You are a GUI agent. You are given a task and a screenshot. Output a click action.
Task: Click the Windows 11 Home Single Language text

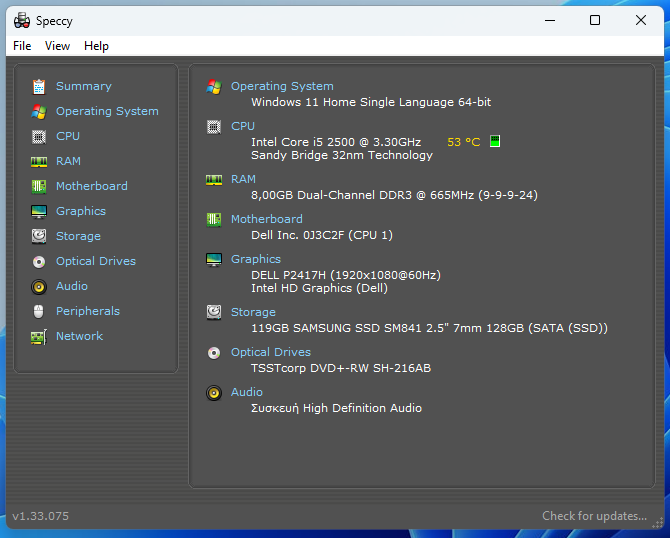point(371,102)
